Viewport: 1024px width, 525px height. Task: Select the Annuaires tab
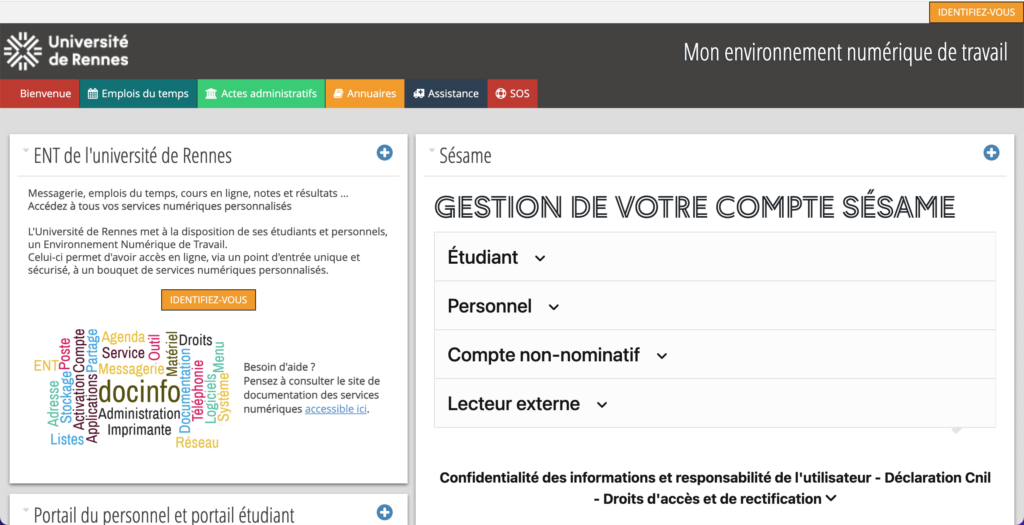pyautogui.click(x=365, y=93)
